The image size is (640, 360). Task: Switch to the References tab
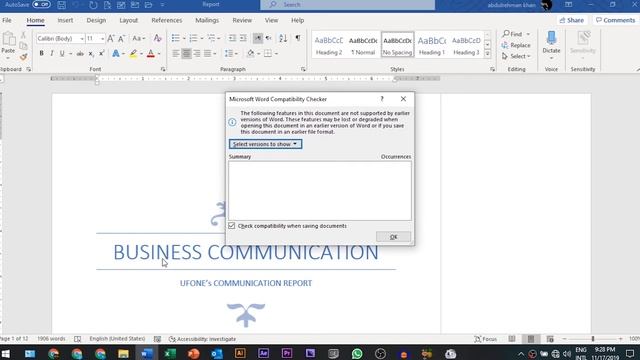pos(167,20)
